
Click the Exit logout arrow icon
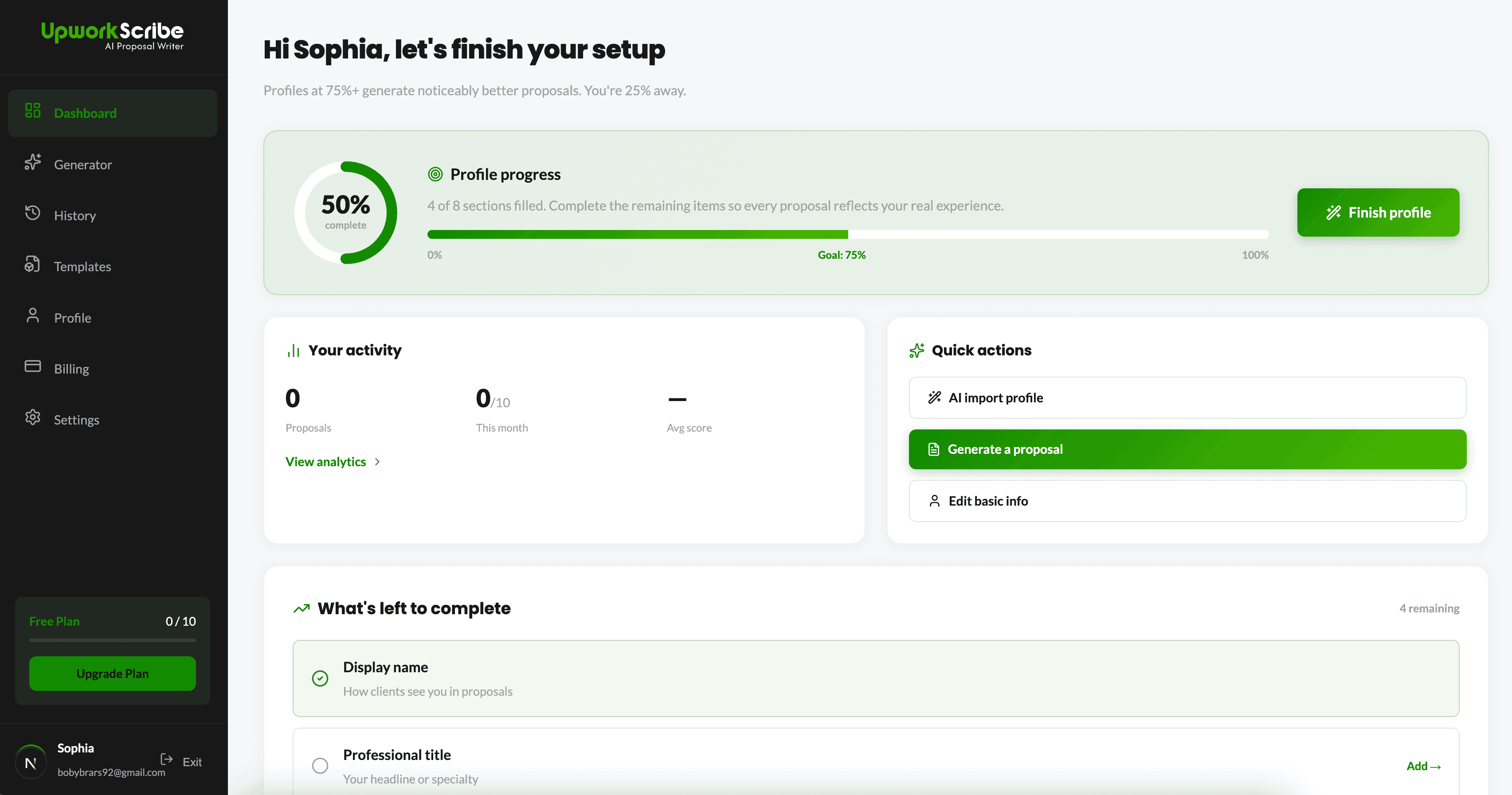[167, 759]
